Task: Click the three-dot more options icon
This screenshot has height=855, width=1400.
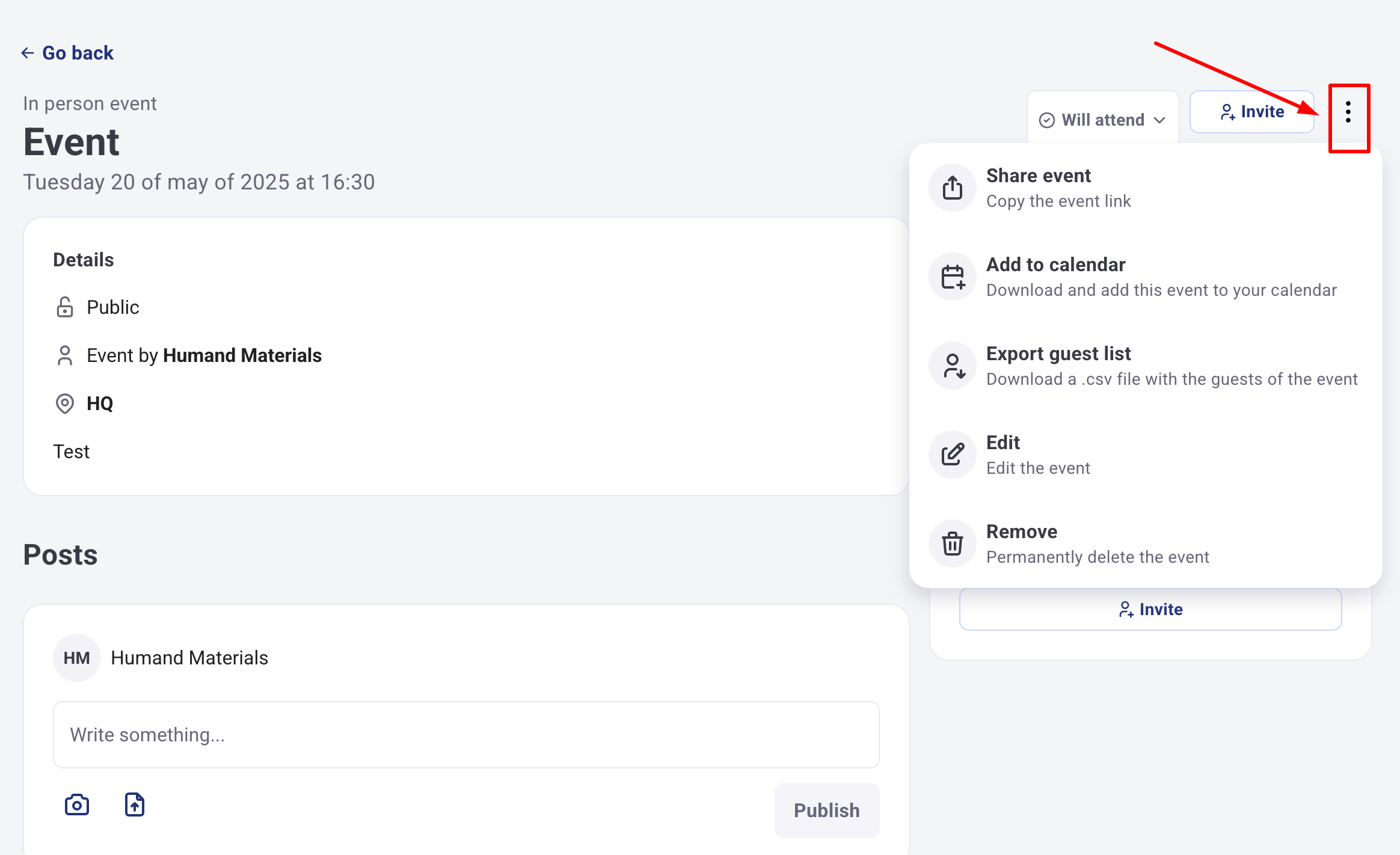Action: [1348, 112]
